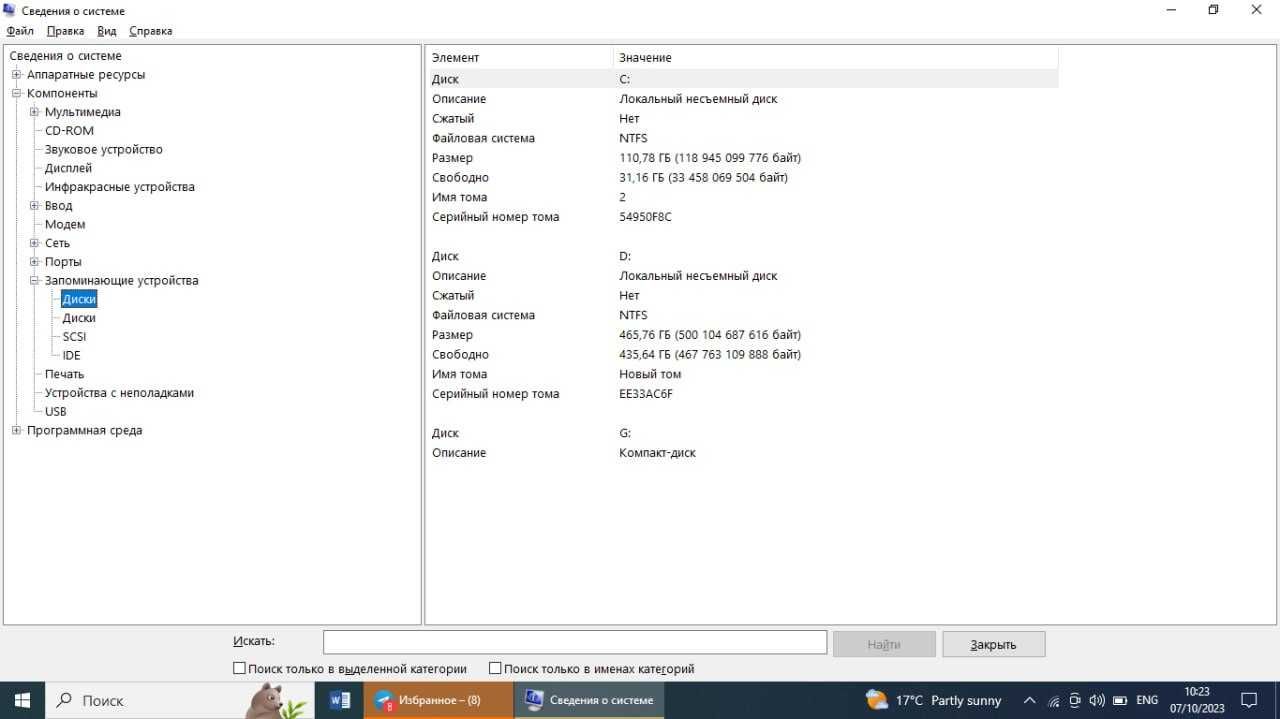Click the bear illustration in the taskbar search
This screenshot has height=719, width=1280.
click(275, 701)
